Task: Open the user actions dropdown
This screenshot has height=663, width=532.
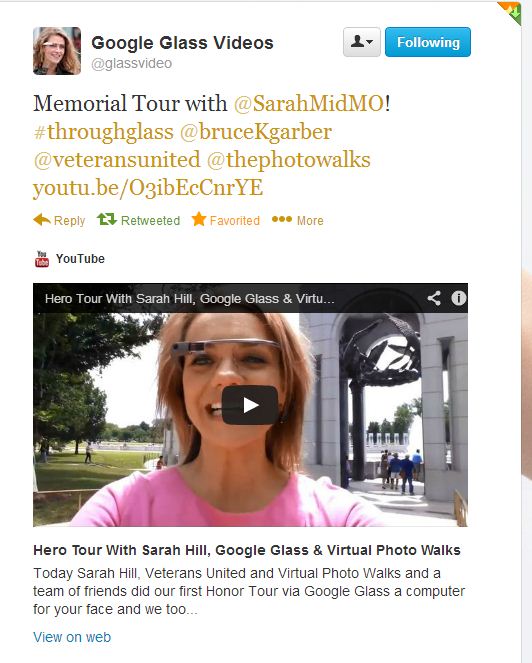Action: tap(362, 42)
